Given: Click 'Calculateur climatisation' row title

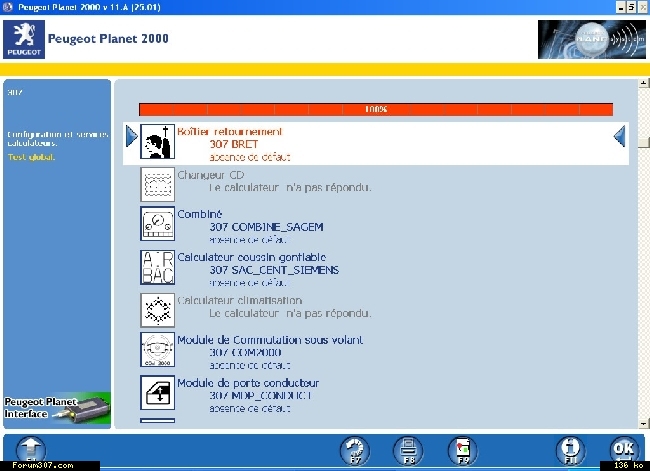Looking at the screenshot, I should tap(240, 300).
